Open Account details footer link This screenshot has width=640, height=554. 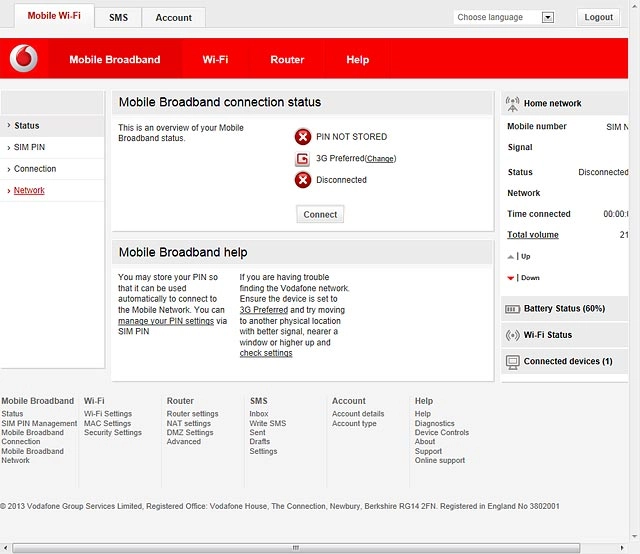[358, 414]
